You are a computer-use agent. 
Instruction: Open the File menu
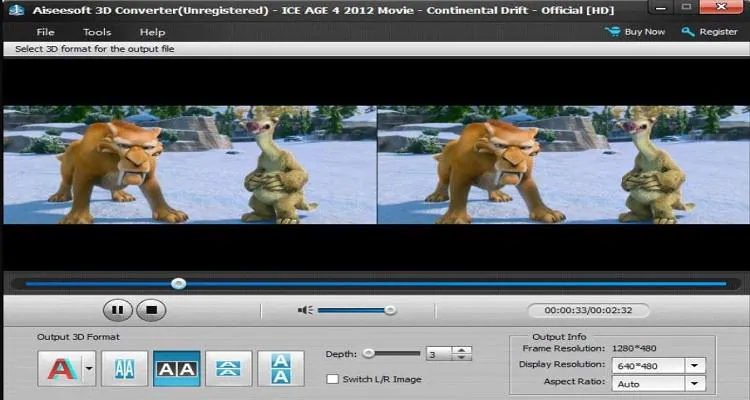(45, 32)
